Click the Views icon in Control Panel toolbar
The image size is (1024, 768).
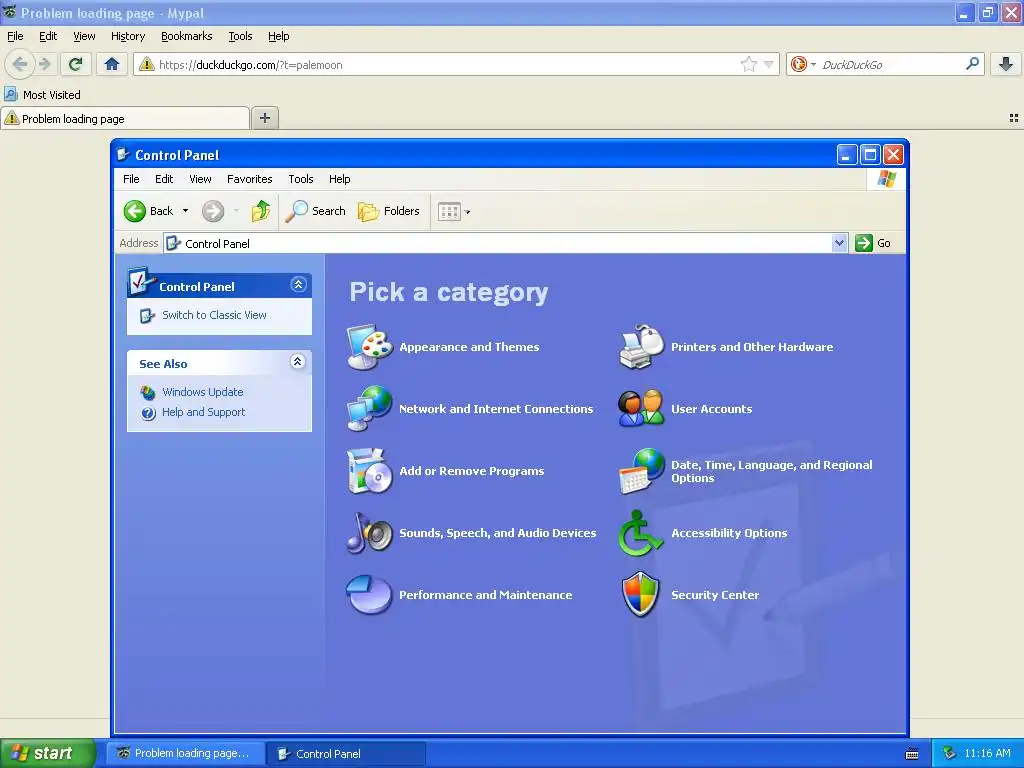[449, 212]
